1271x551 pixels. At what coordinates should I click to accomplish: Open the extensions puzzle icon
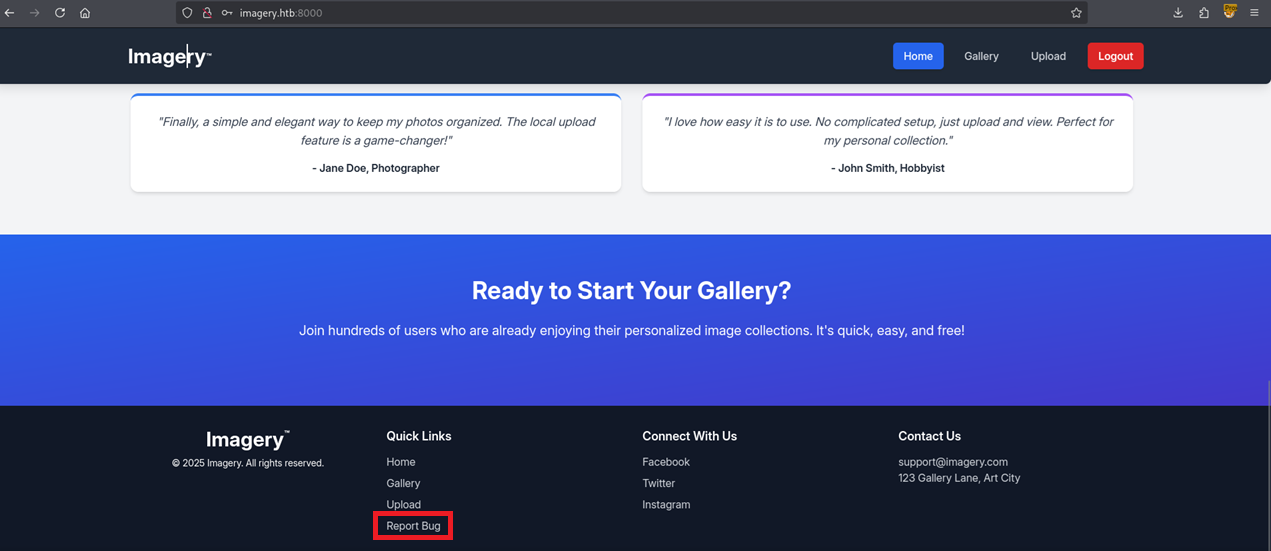pos(1204,13)
